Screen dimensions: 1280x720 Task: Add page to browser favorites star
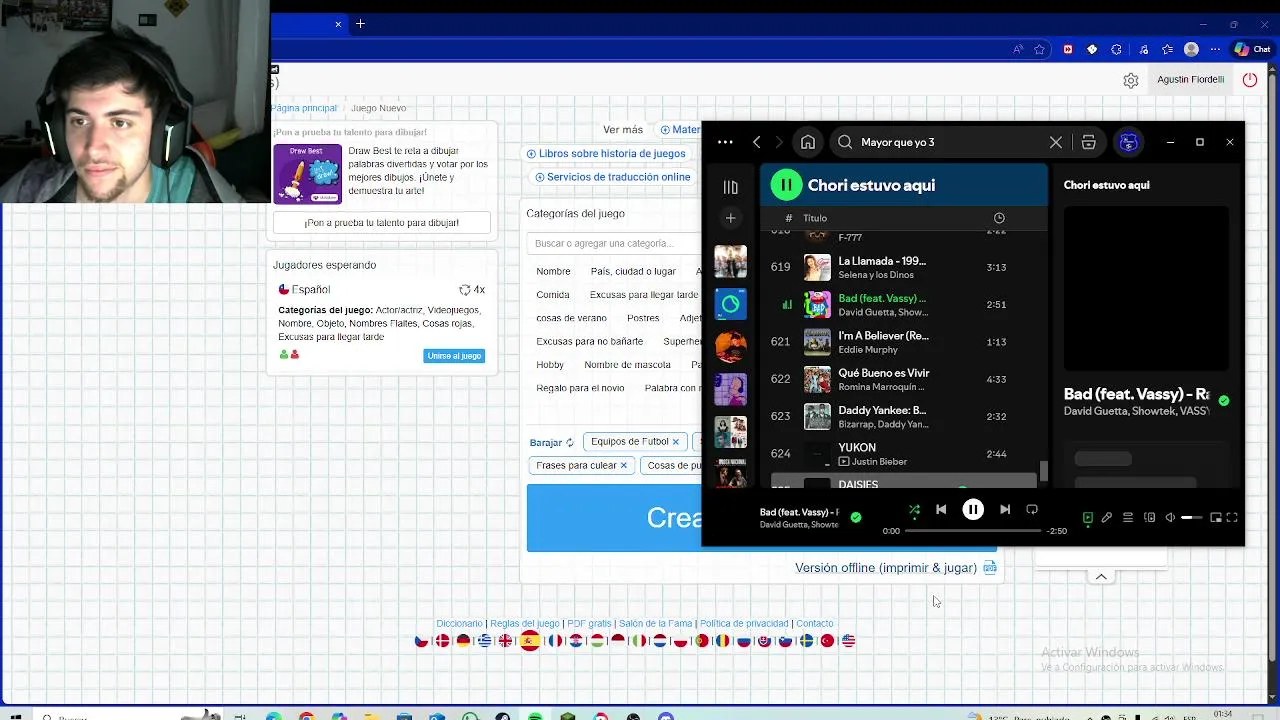point(1040,49)
